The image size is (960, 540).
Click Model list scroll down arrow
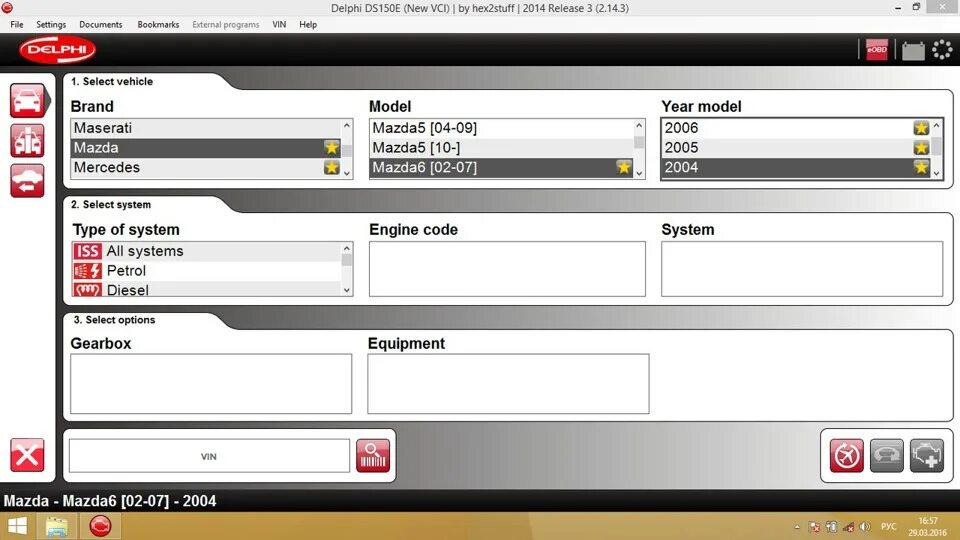(639, 173)
